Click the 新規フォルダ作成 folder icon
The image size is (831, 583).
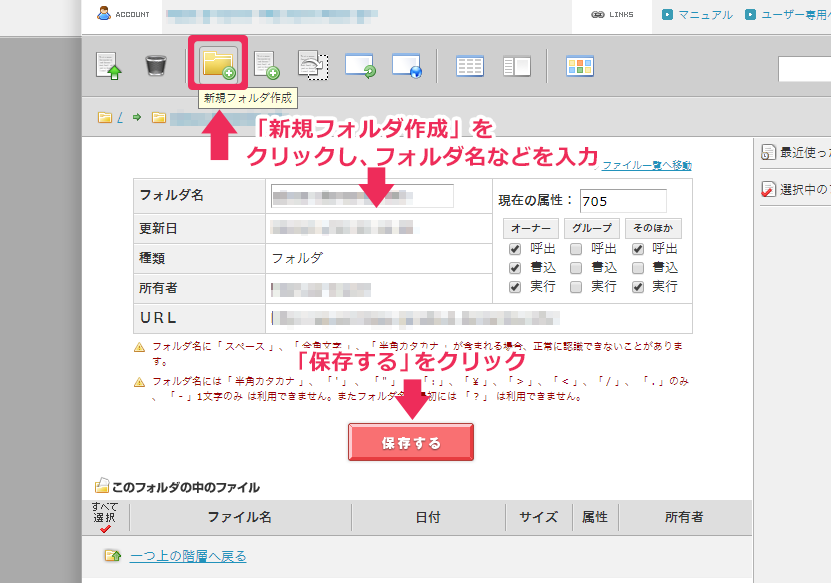click(218, 64)
